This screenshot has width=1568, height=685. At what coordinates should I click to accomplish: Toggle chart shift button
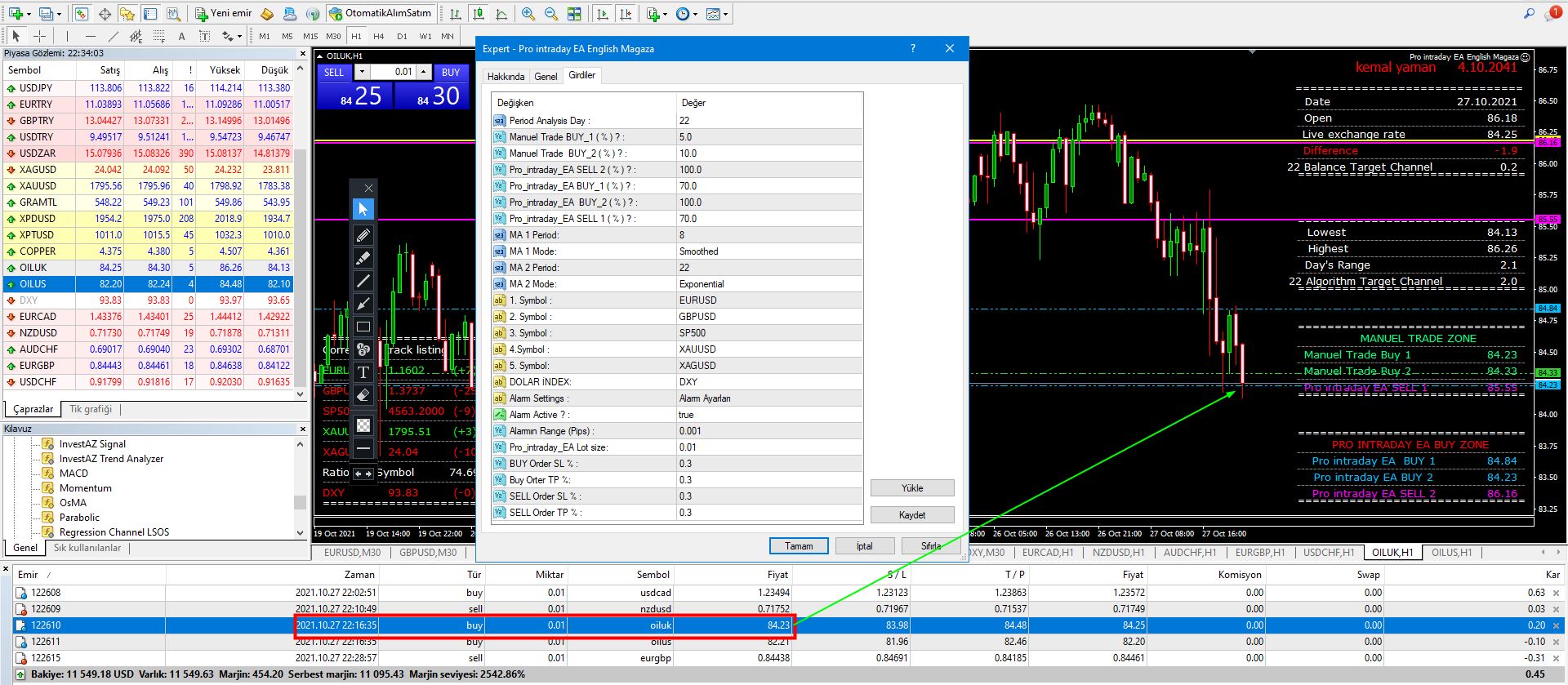coord(626,14)
